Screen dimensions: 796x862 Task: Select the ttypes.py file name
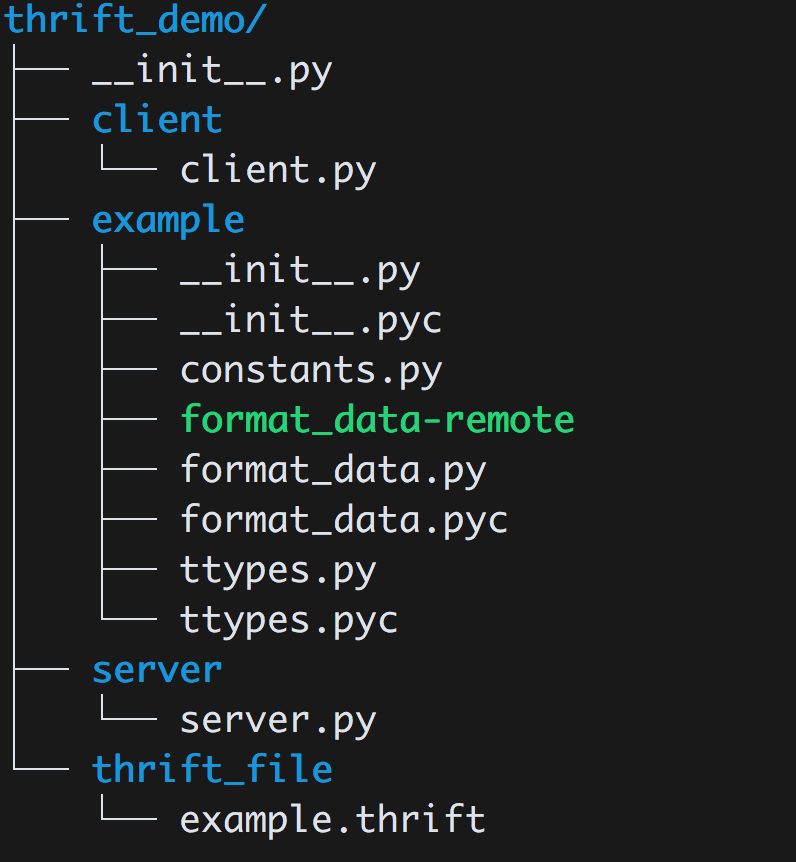pos(278,572)
